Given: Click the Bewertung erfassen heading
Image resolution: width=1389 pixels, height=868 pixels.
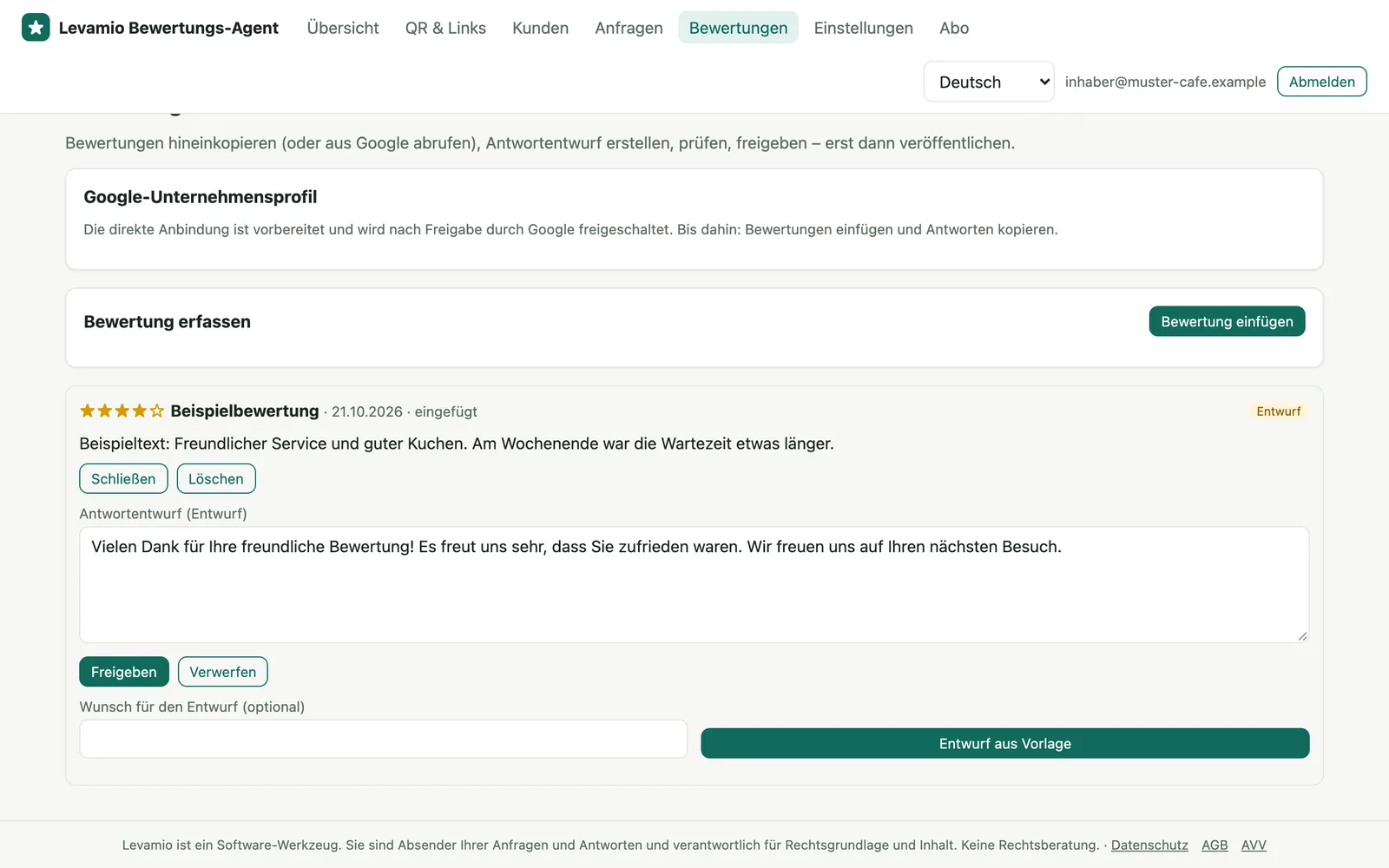Looking at the screenshot, I should coord(168,322).
